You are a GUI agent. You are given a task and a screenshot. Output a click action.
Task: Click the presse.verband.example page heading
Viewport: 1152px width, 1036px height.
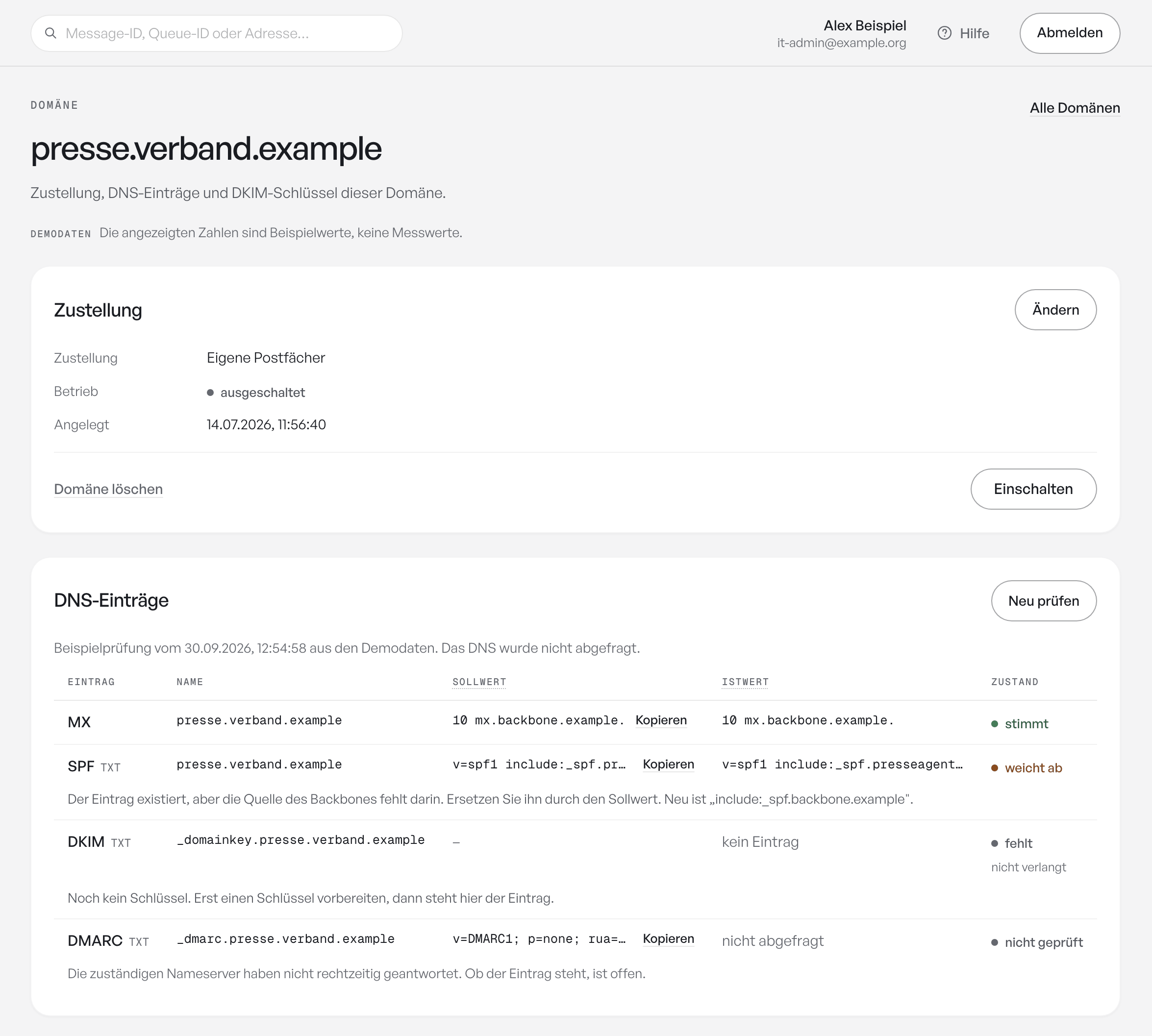[x=205, y=148]
